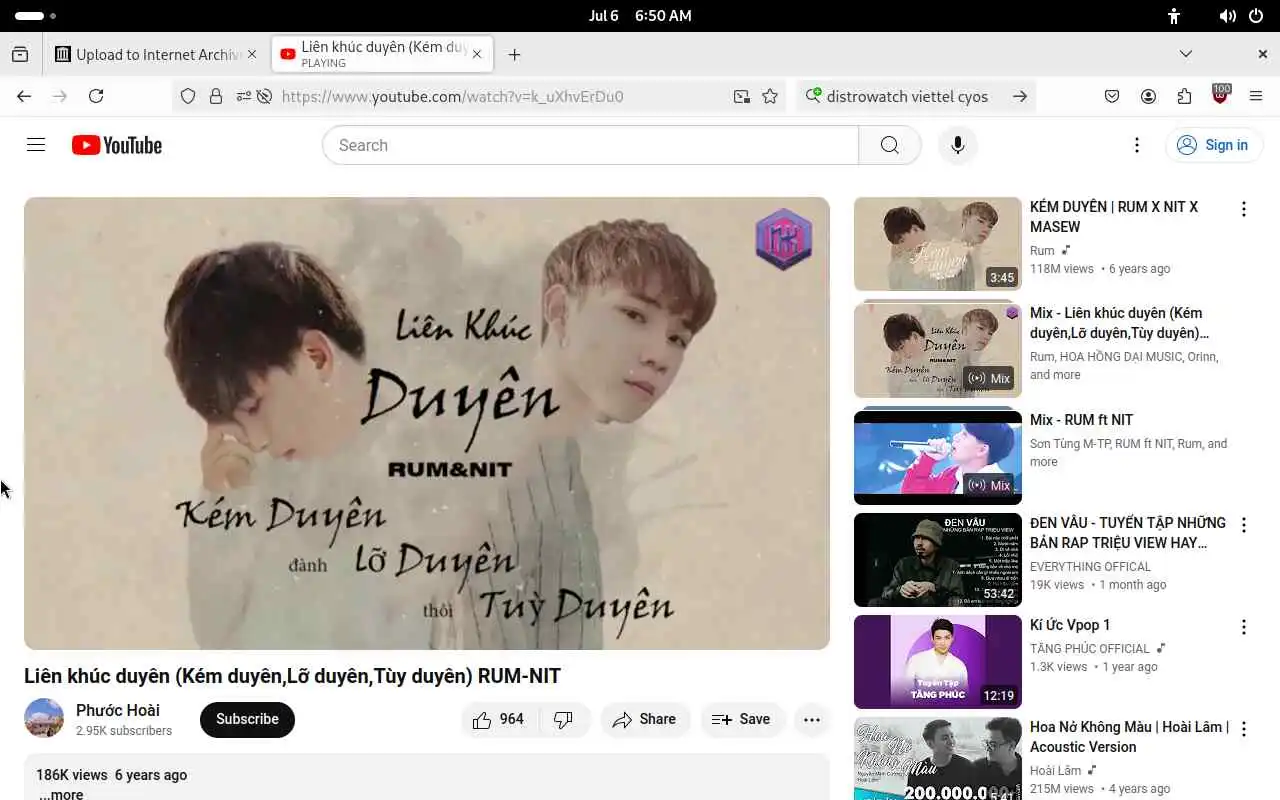Open accessibility menu in top bar
The width and height of the screenshot is (1280, 800).
point(1174,16)
